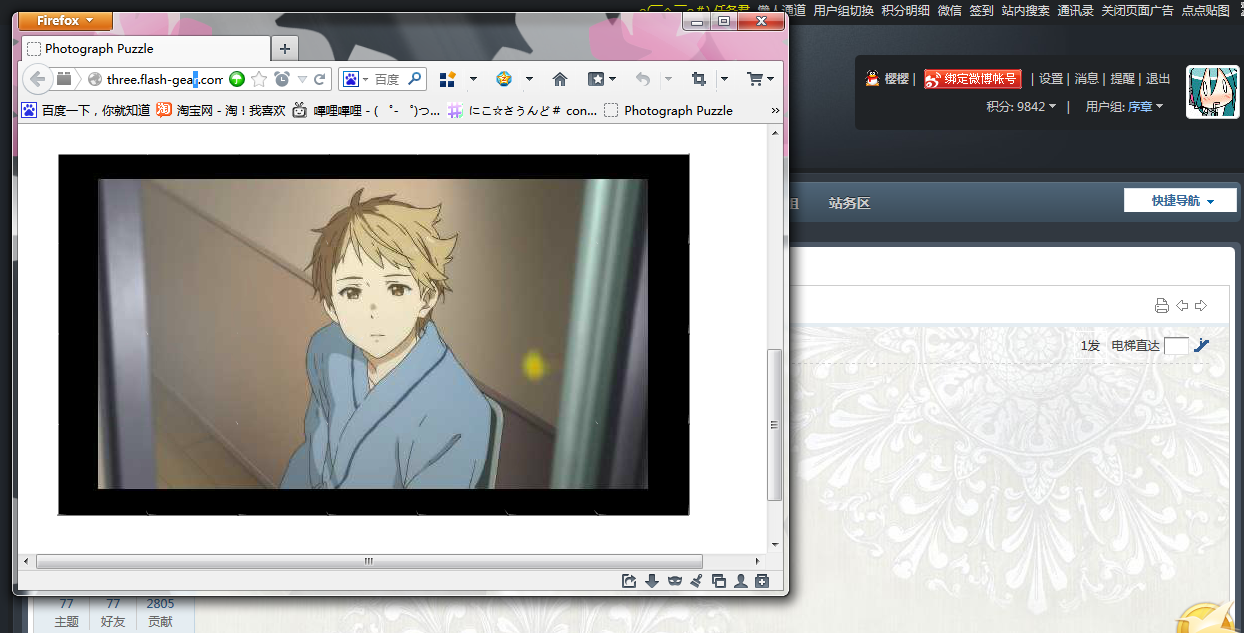Click the green go arrow in address bar

(237, 79)
